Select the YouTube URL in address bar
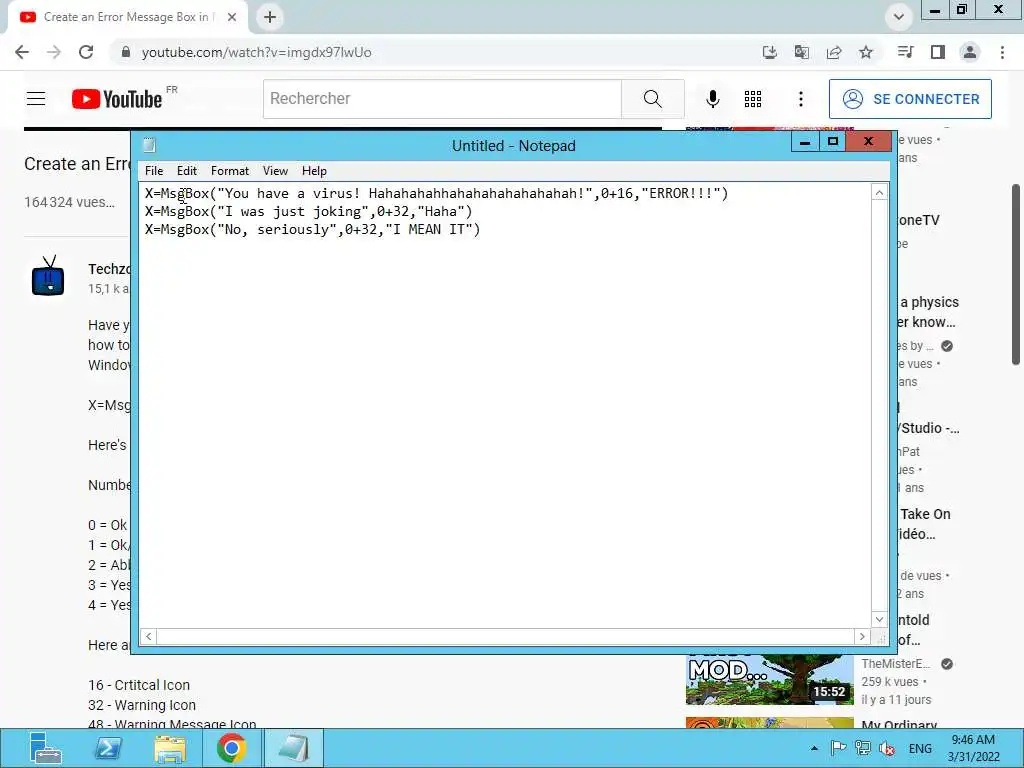 coord(257,52)
